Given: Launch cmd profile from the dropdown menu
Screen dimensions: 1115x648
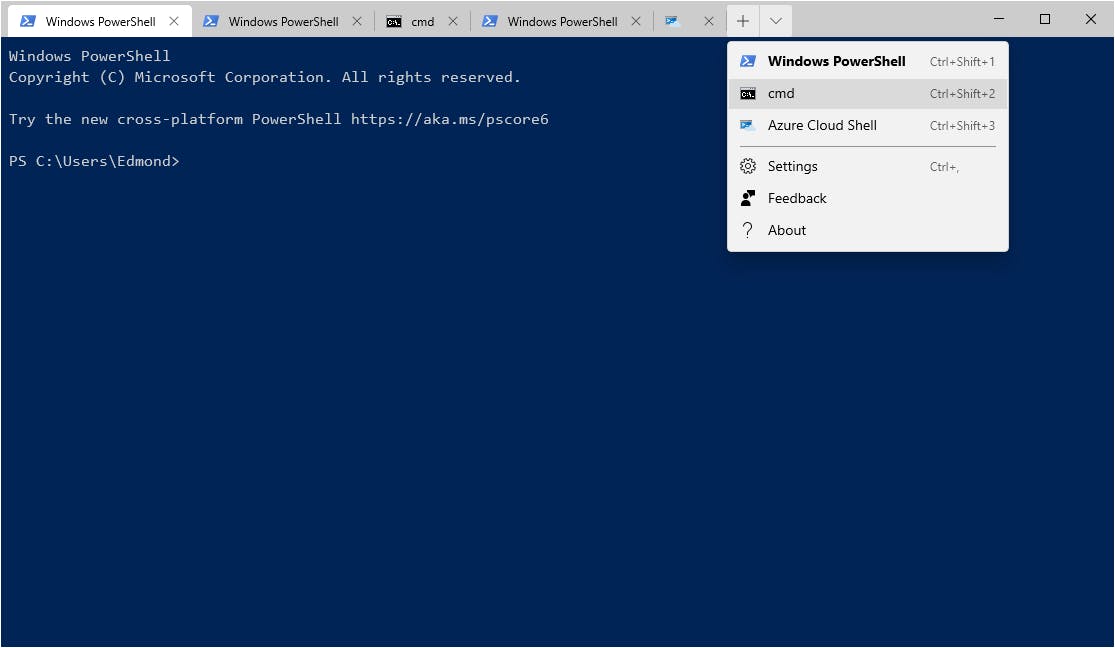Looking at the screenshot, I should [868, 93].
